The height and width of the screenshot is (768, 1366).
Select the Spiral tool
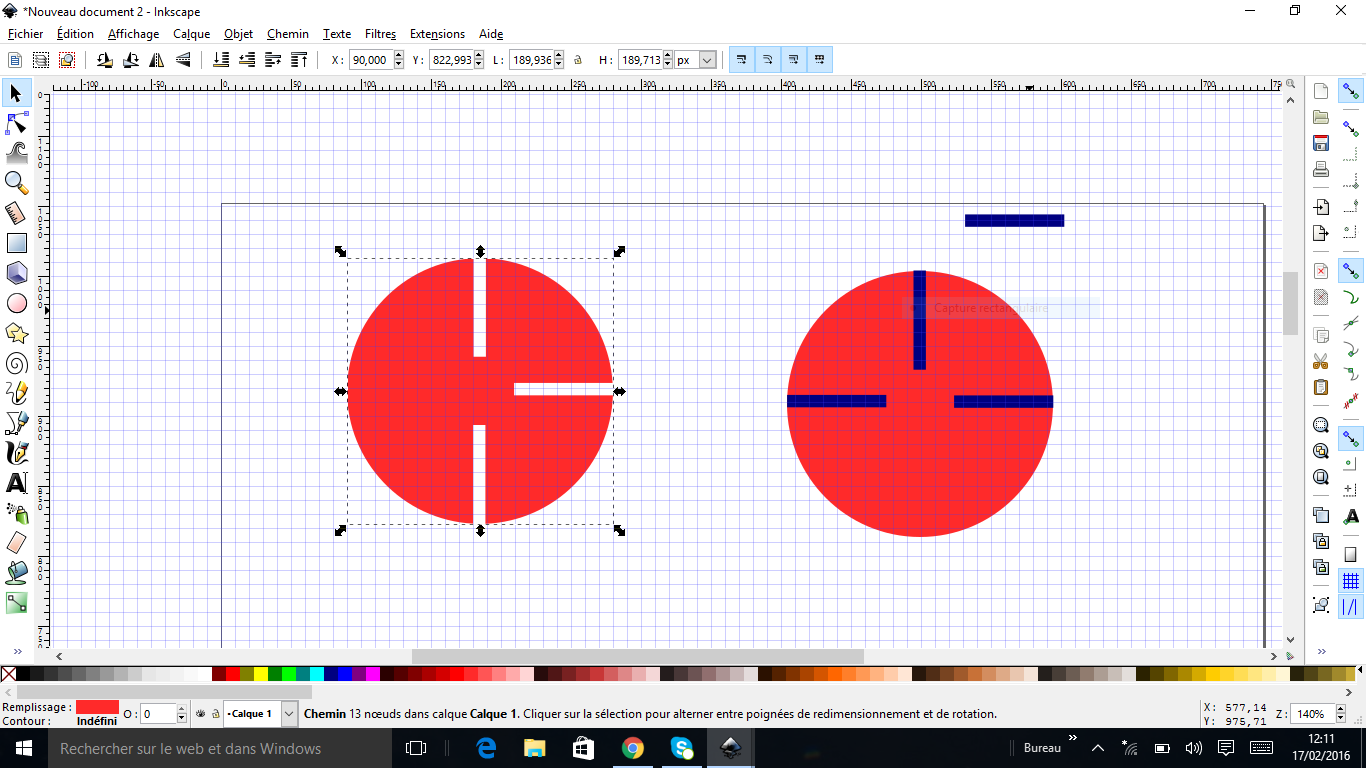tap(16, 363)
